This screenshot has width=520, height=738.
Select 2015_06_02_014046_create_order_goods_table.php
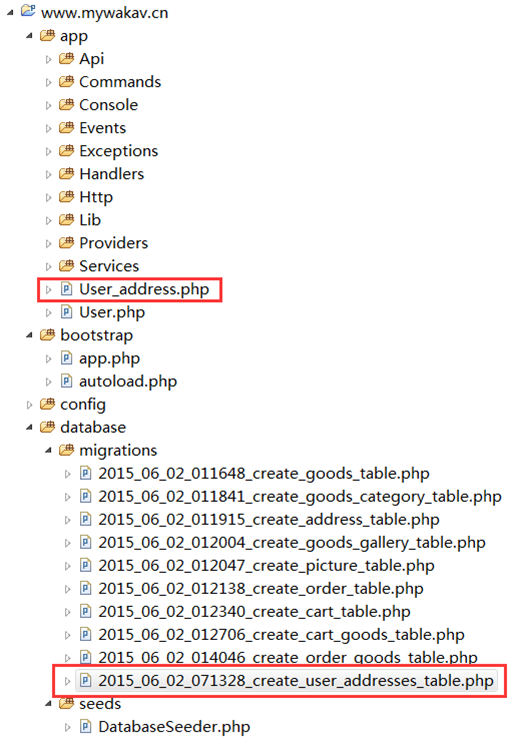pos(288,657)
